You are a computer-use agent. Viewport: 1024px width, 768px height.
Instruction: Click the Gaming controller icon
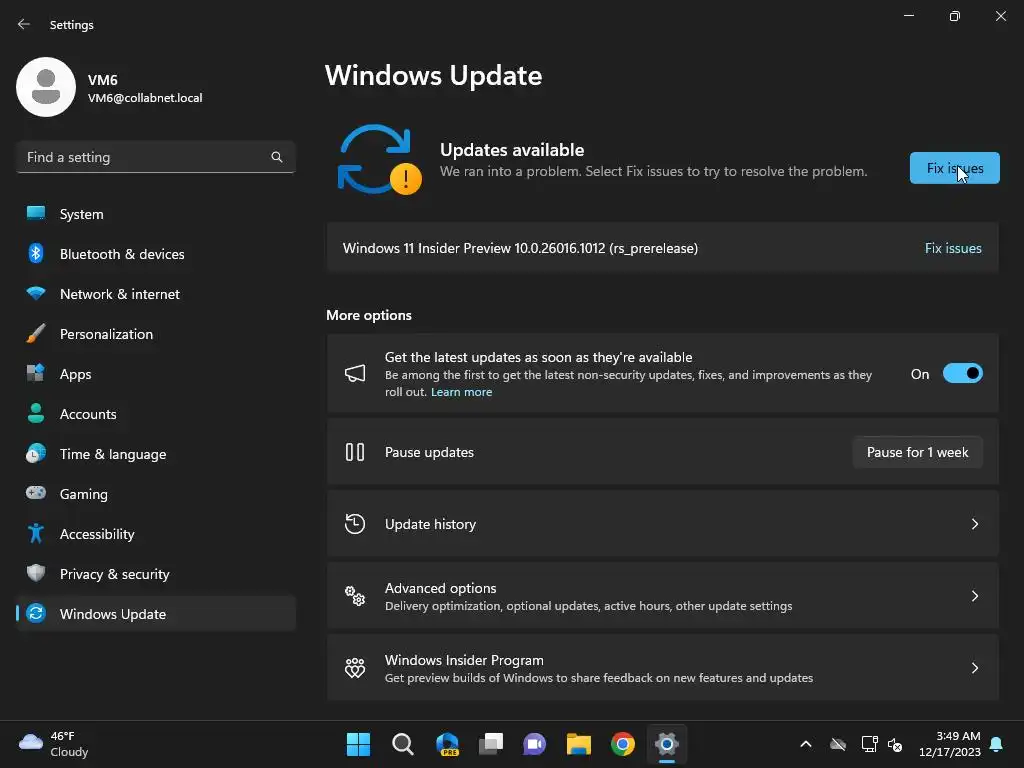tap(36, 493)
